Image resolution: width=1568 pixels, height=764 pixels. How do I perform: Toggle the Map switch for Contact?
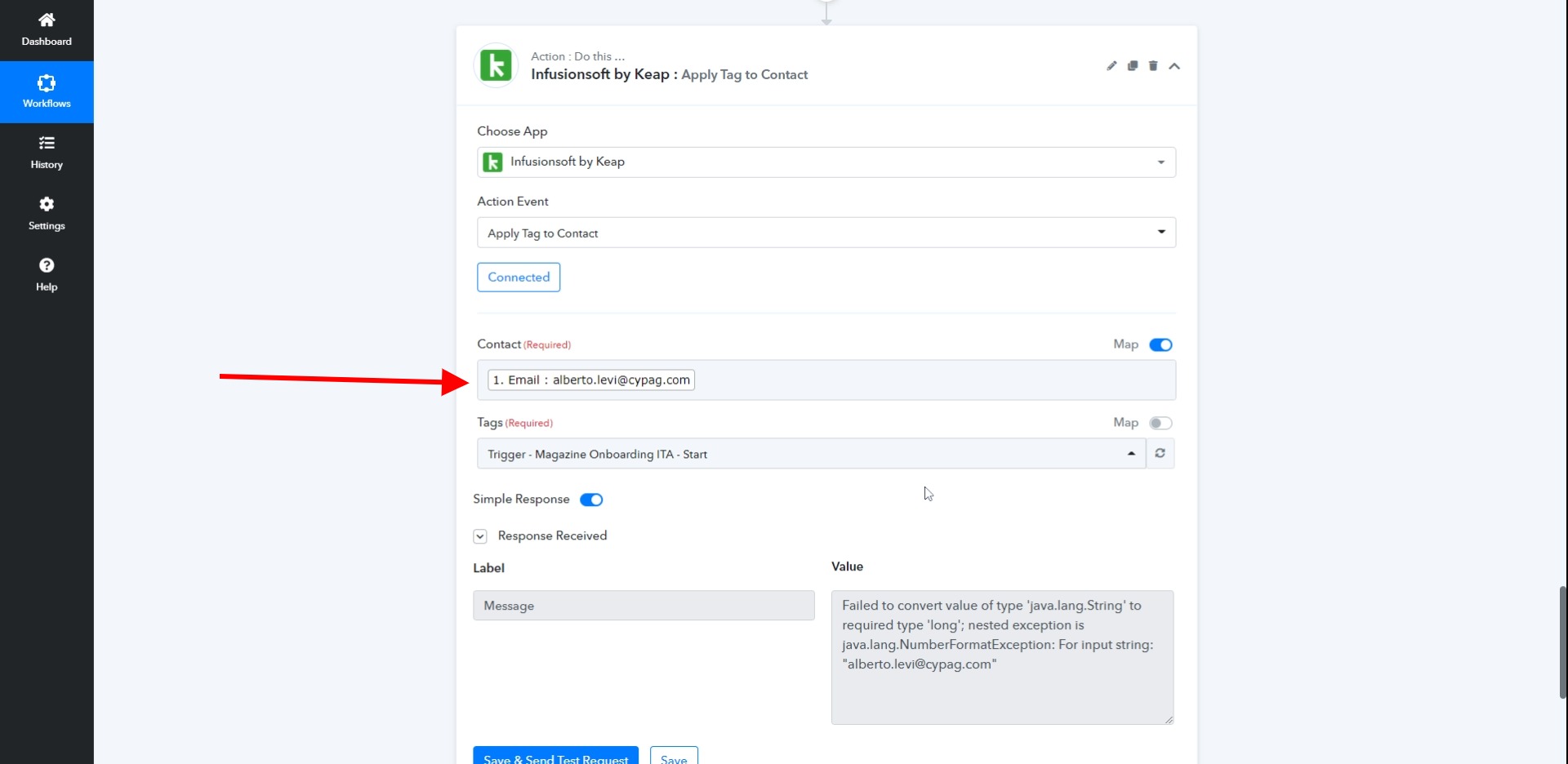[1160, 345]
